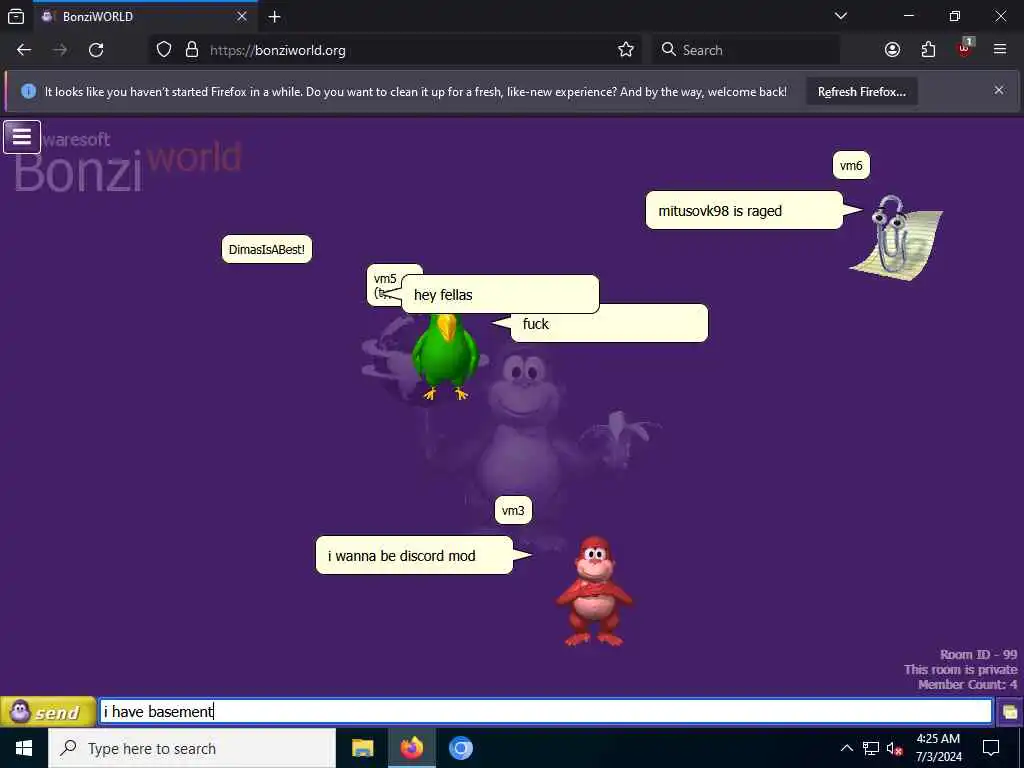Click the Refresh Firefox button

(x=861, y=91)
